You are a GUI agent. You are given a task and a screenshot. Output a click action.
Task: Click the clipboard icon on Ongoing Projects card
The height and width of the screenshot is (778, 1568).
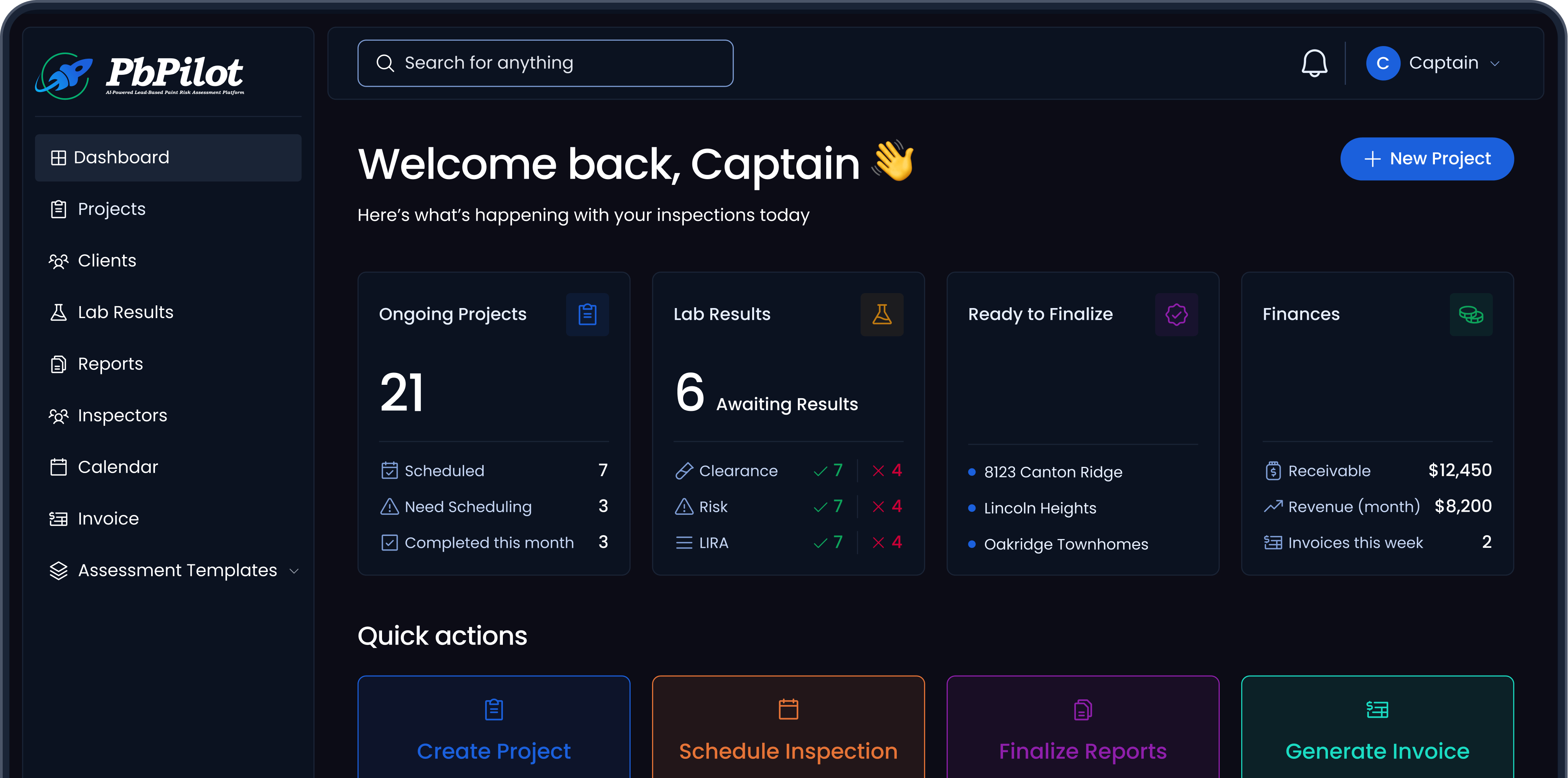tap(587, 314)
